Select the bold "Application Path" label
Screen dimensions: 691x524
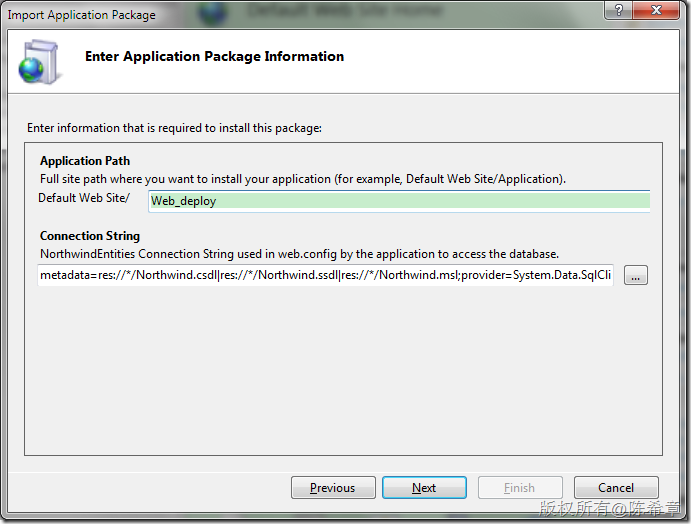85,161
